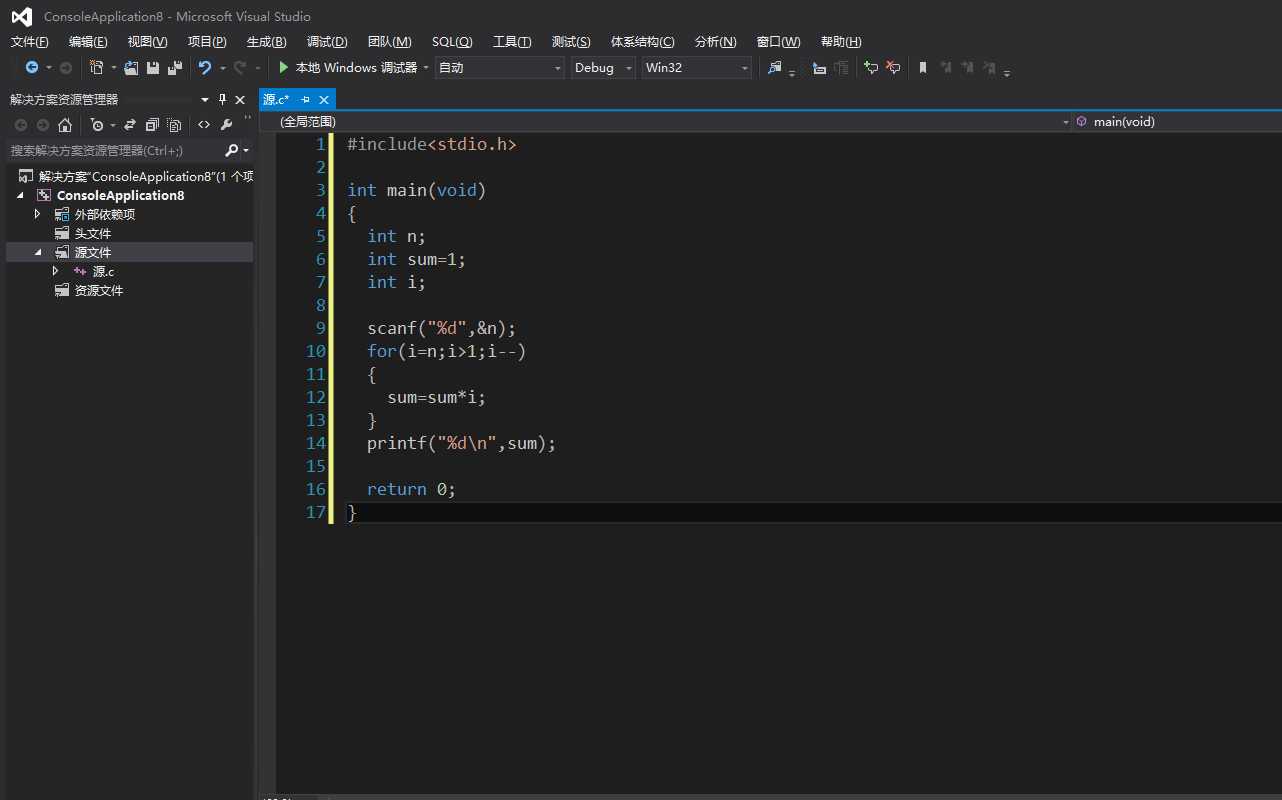Click the Redo toolbar icon

pyautogui.click(x=240, y=68)
